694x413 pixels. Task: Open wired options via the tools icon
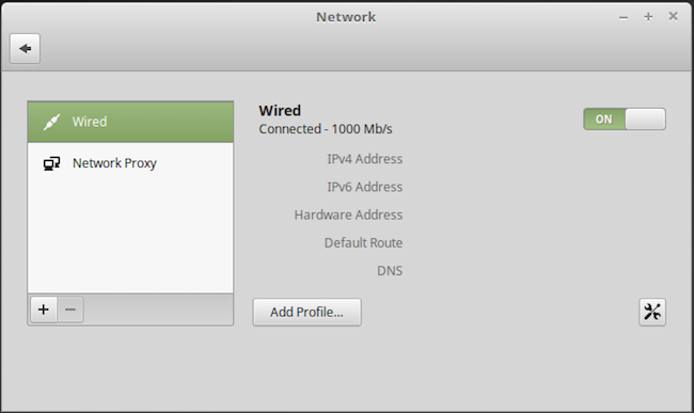pyautogui.click(x=652, y=312)
